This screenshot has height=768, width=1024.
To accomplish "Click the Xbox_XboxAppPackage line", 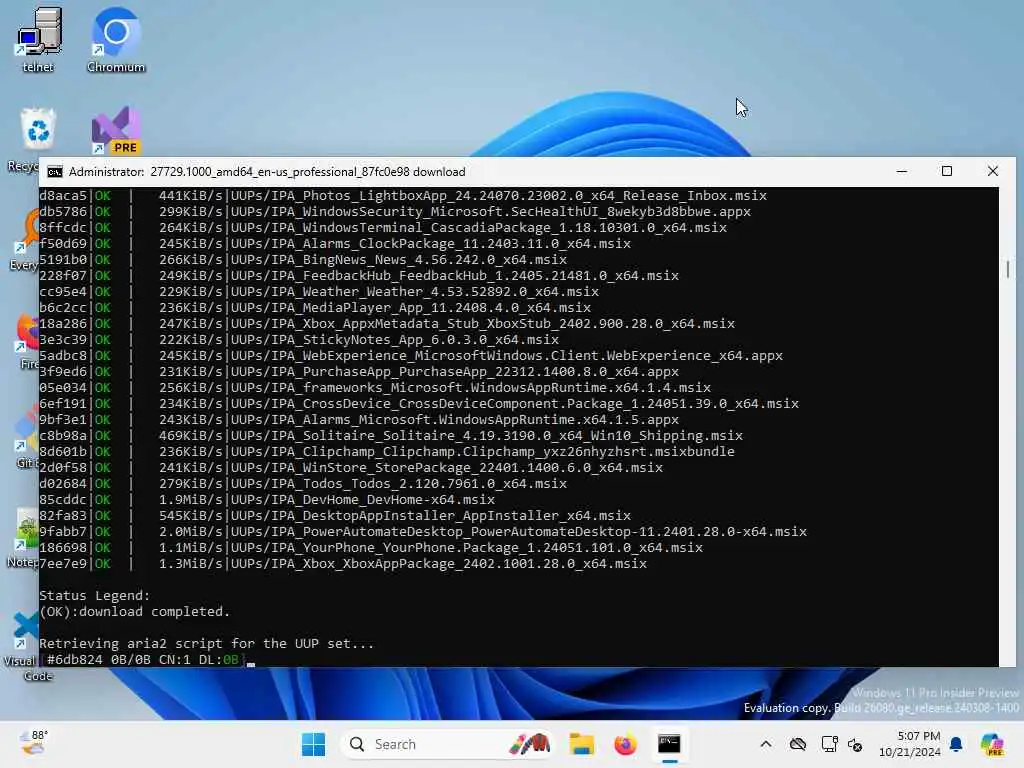I will tap(343, 564).
